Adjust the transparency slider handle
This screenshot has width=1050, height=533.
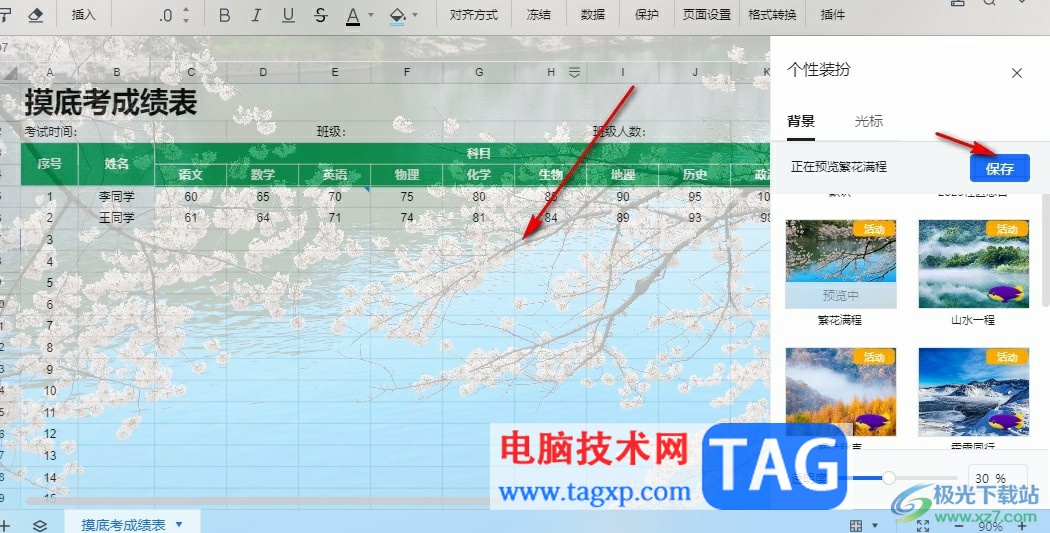click(889, 477)
